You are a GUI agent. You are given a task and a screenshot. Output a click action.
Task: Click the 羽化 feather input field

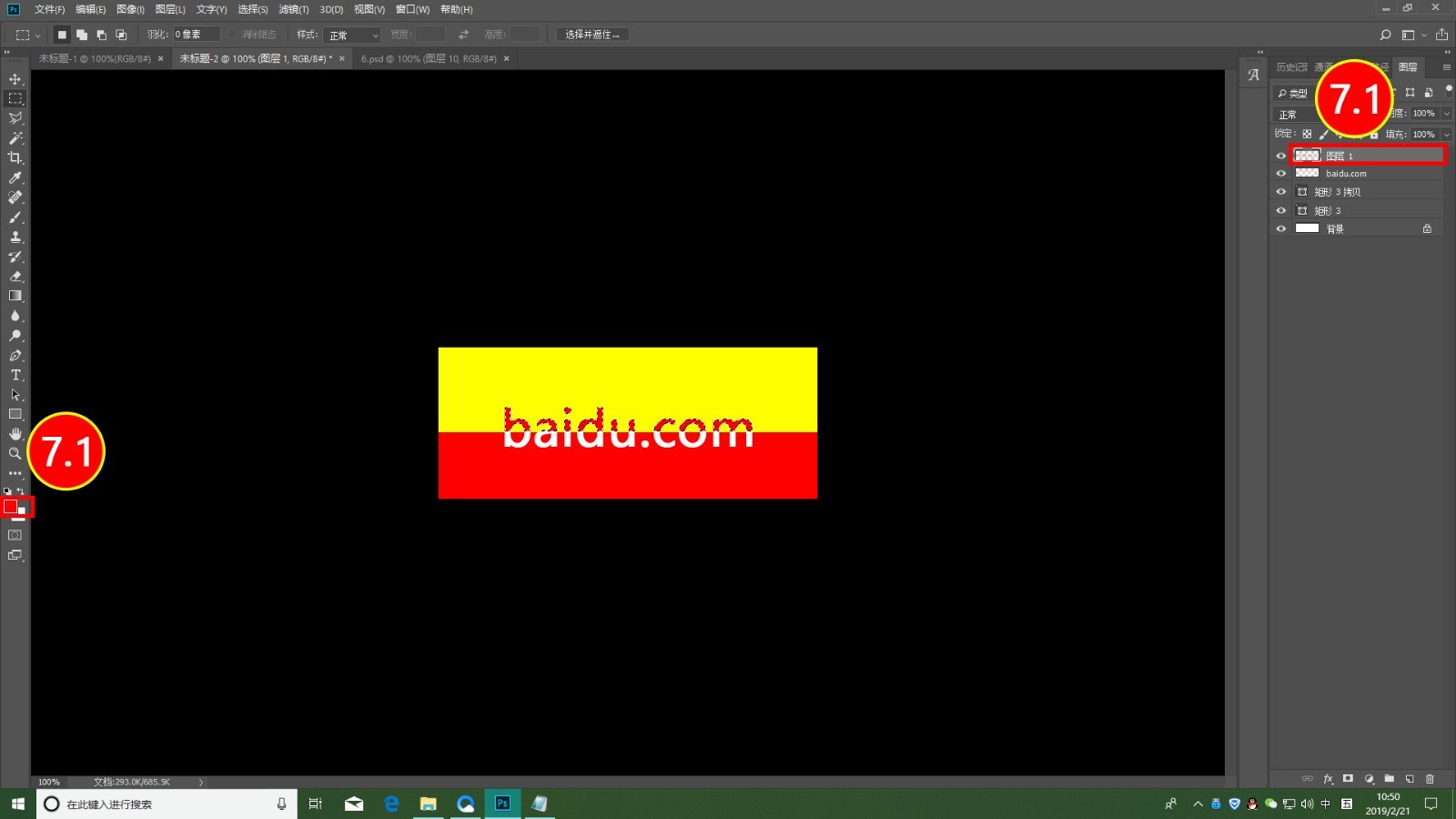[x=197, y=35]
